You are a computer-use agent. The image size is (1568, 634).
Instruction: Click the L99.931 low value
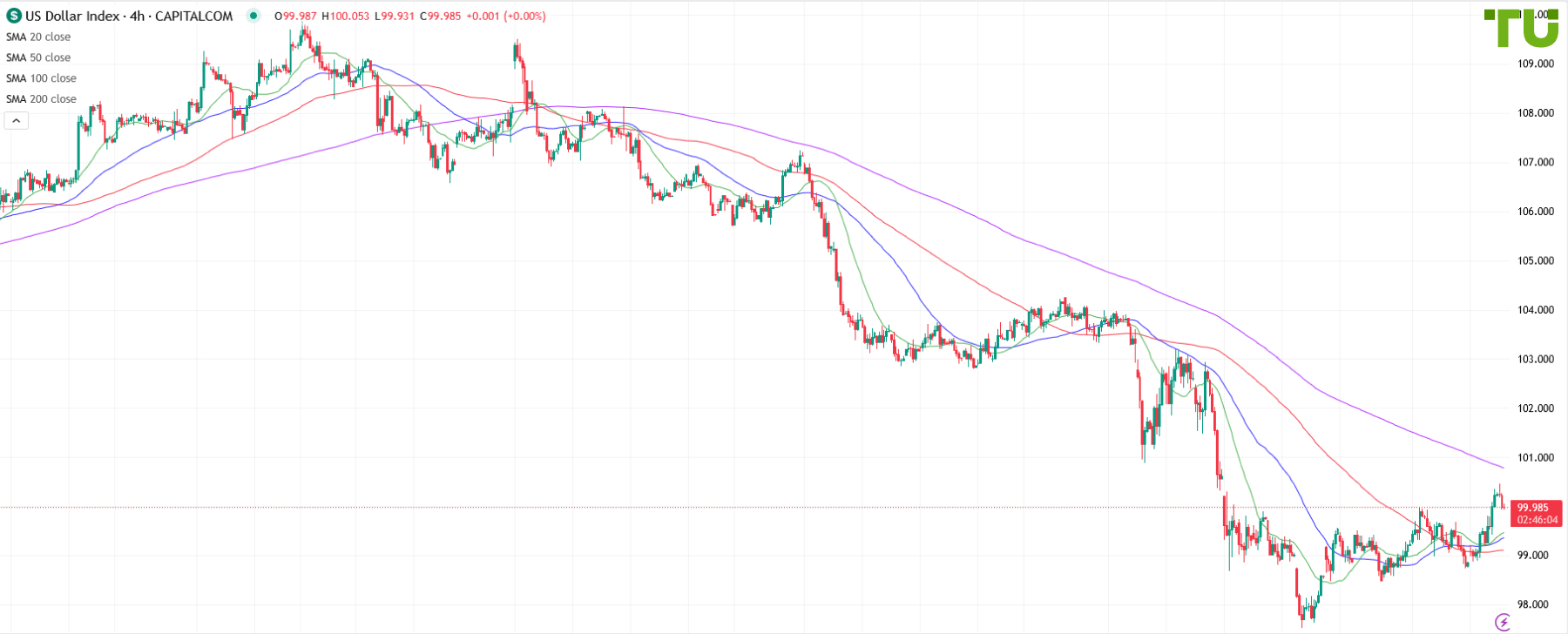coord(395,17)
